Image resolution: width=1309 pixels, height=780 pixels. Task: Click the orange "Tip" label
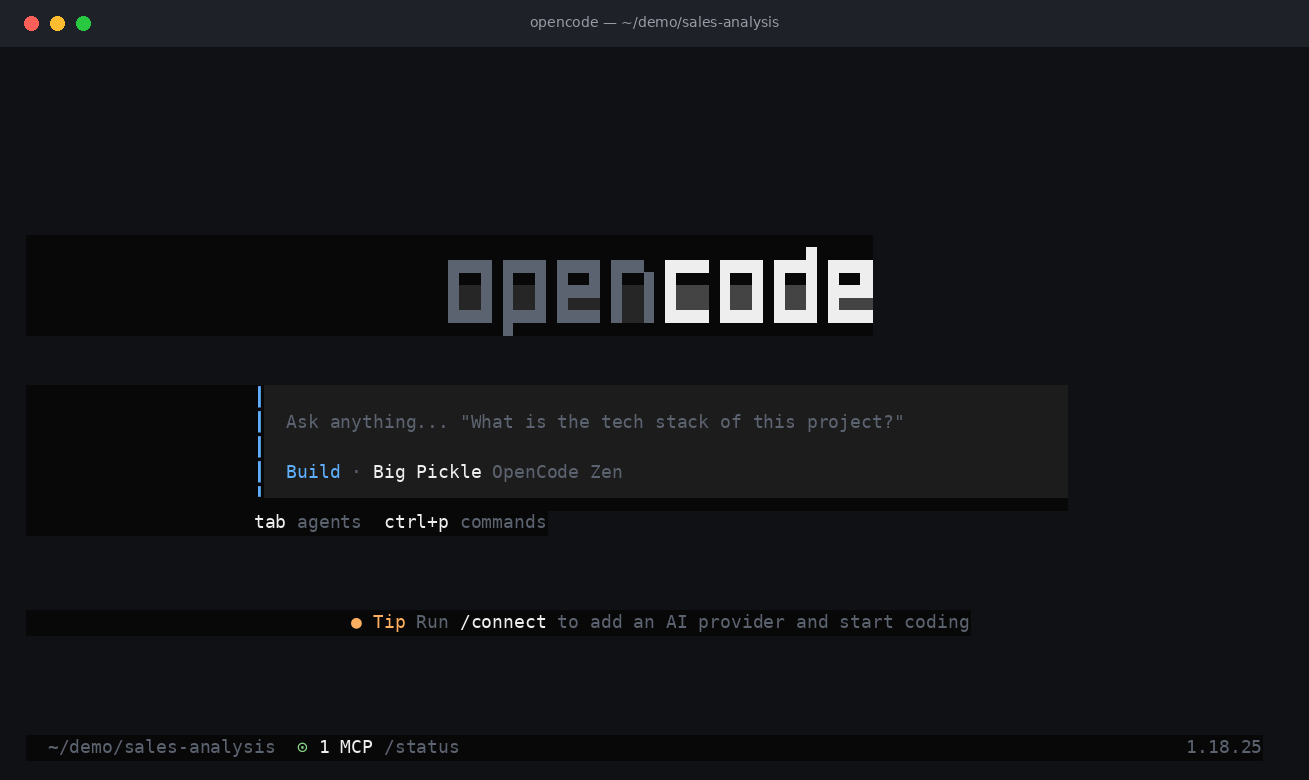coord(389,622)
